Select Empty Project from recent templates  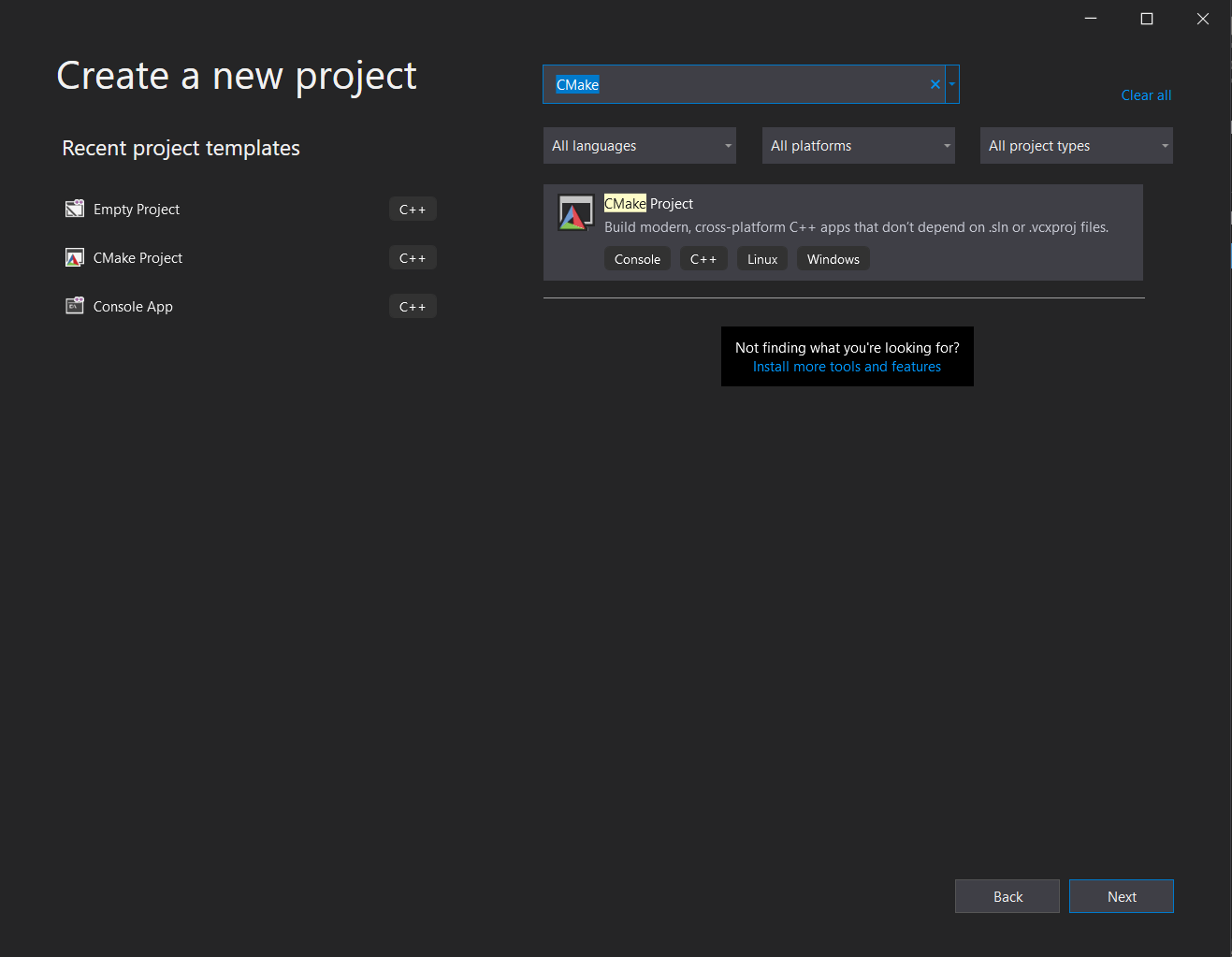point(137,210)
